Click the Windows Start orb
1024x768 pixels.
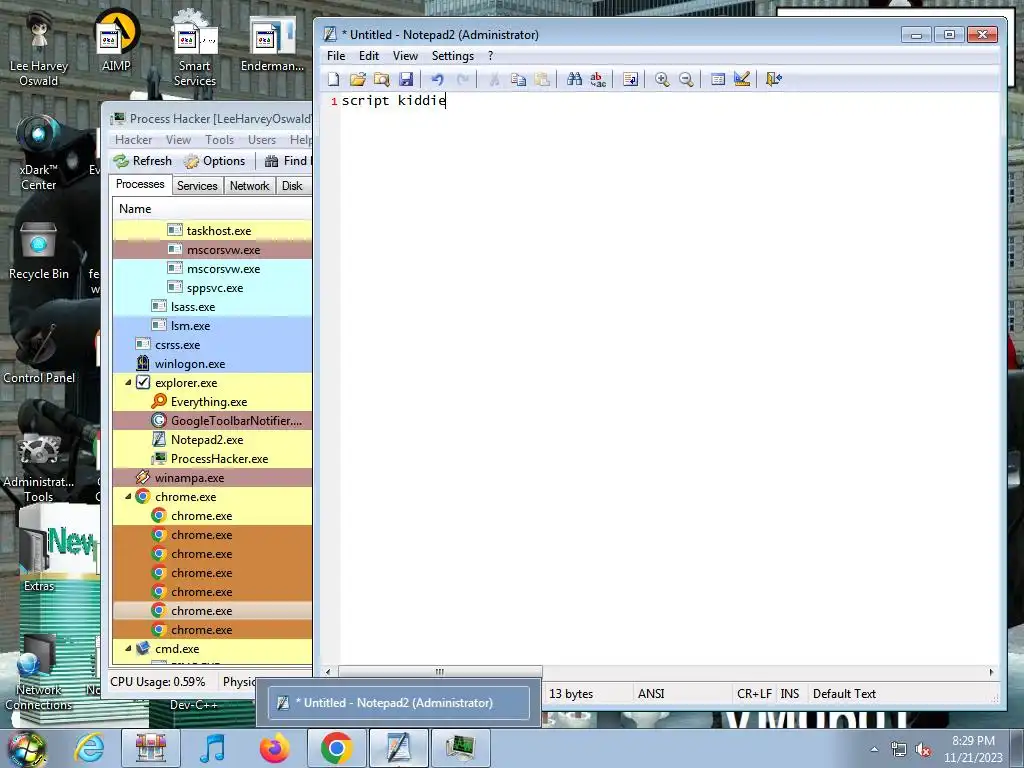click(x=27, y=748)
